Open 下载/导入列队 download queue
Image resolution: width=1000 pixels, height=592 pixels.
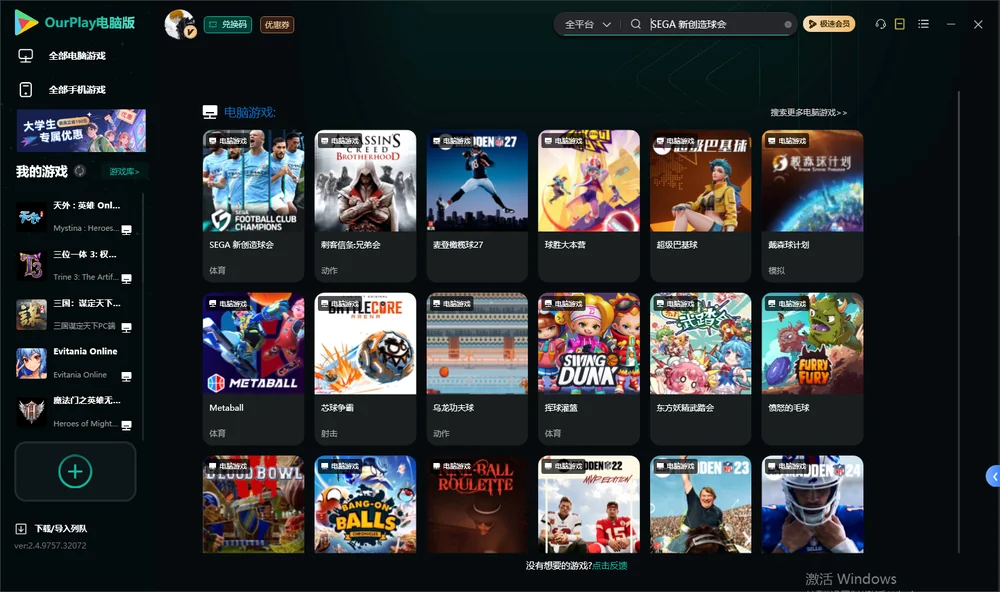click(x=52, y=528)
